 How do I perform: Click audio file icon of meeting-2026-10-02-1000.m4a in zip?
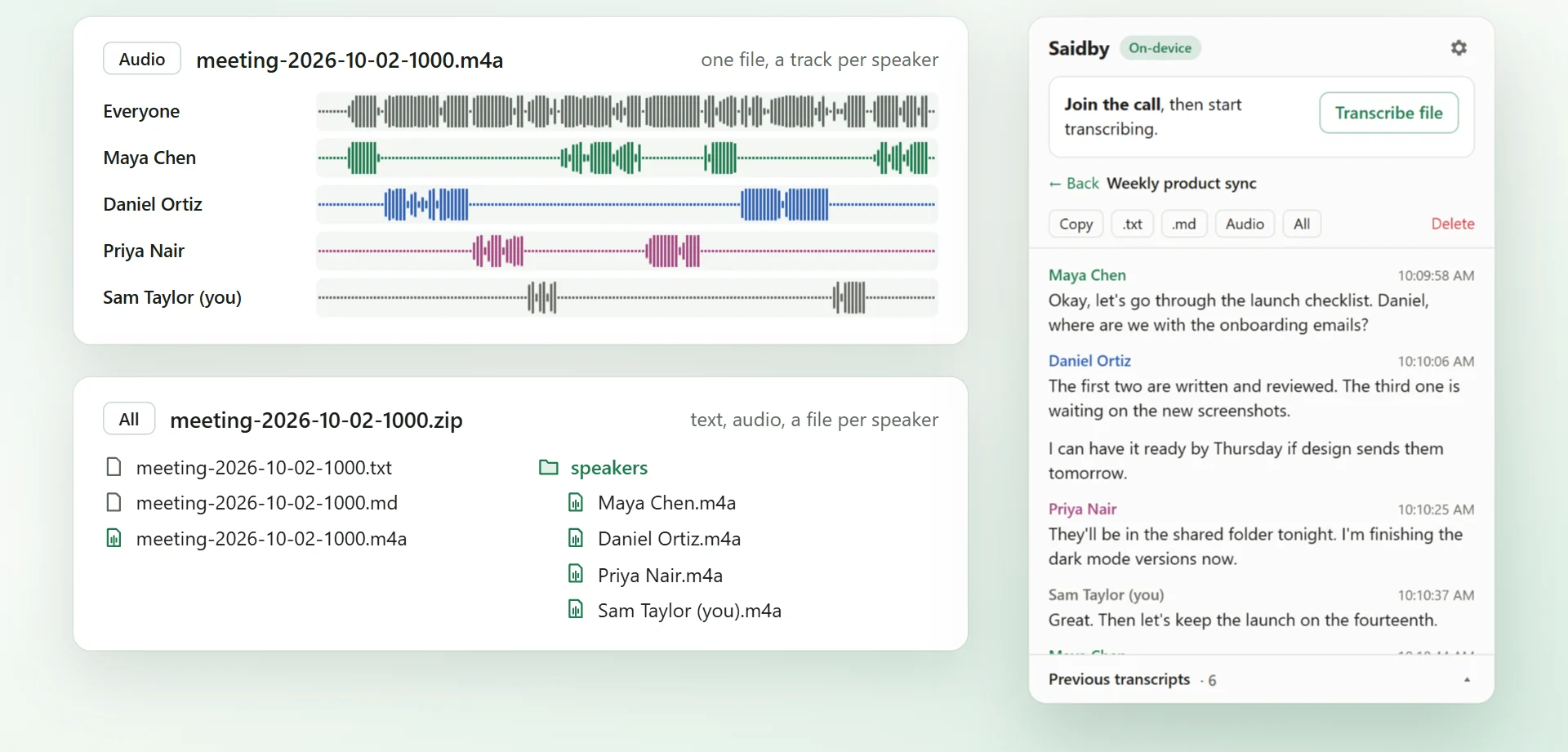[114, 538]
